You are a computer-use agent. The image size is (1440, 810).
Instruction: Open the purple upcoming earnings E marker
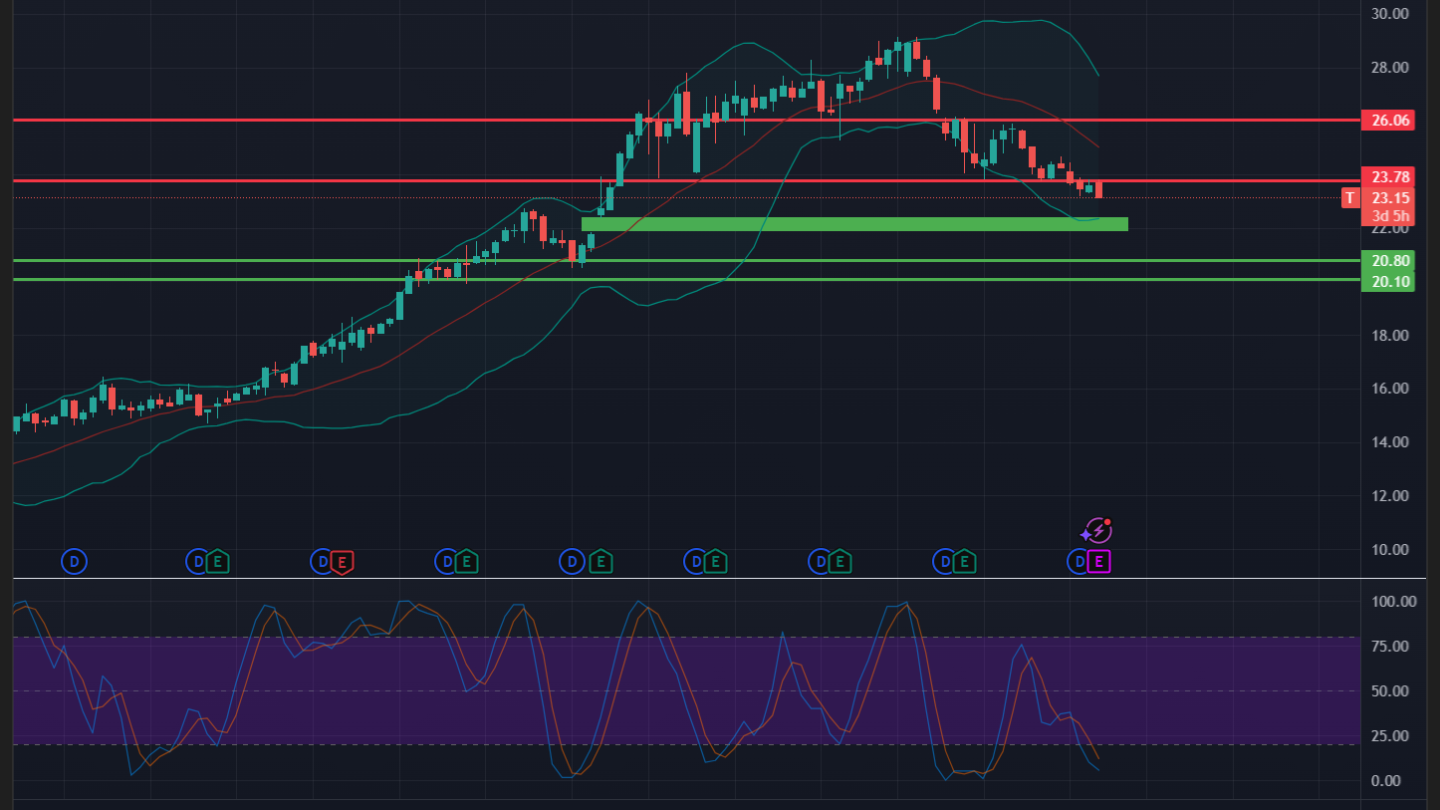[1098, 562]
